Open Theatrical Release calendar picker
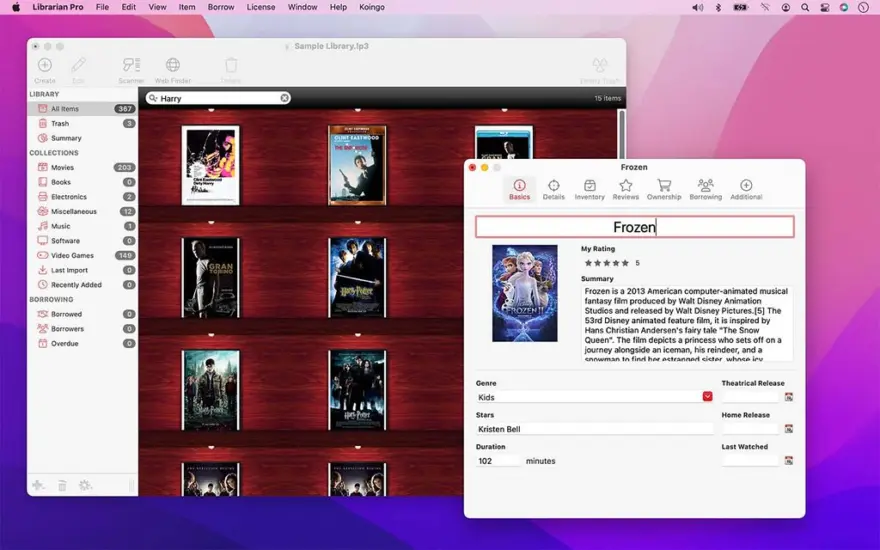Image resolution: width=880 pixels, height=550 pixels. pos(789,397)
